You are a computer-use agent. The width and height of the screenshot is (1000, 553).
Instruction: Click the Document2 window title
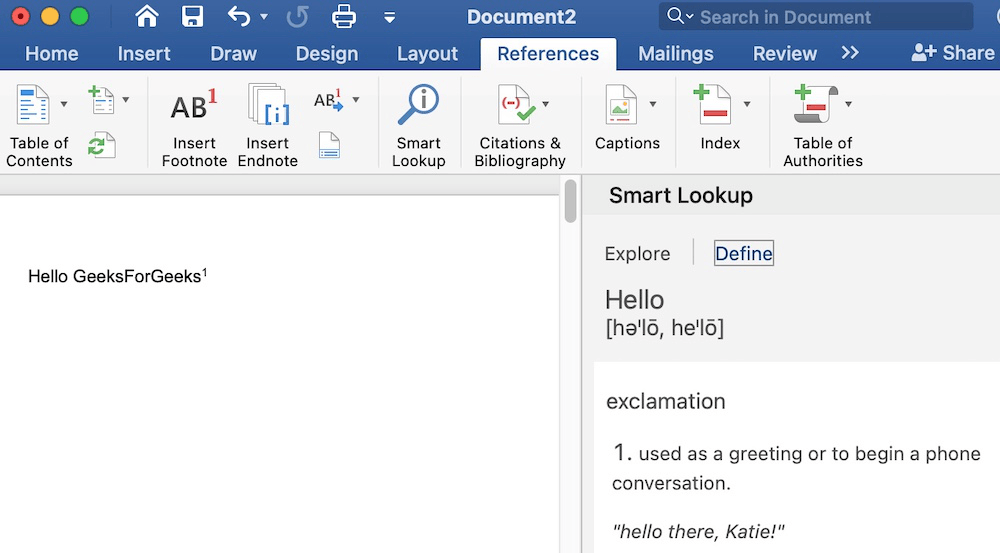click(x=521, y=17)
